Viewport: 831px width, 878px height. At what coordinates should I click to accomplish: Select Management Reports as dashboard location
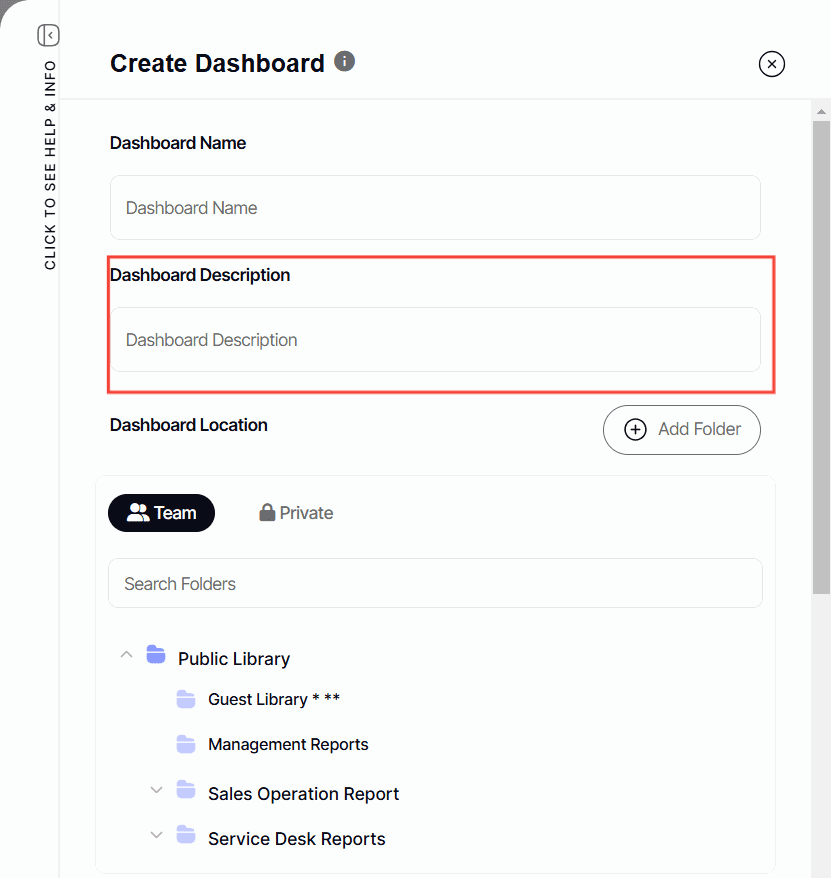click(x=288, y=744)
